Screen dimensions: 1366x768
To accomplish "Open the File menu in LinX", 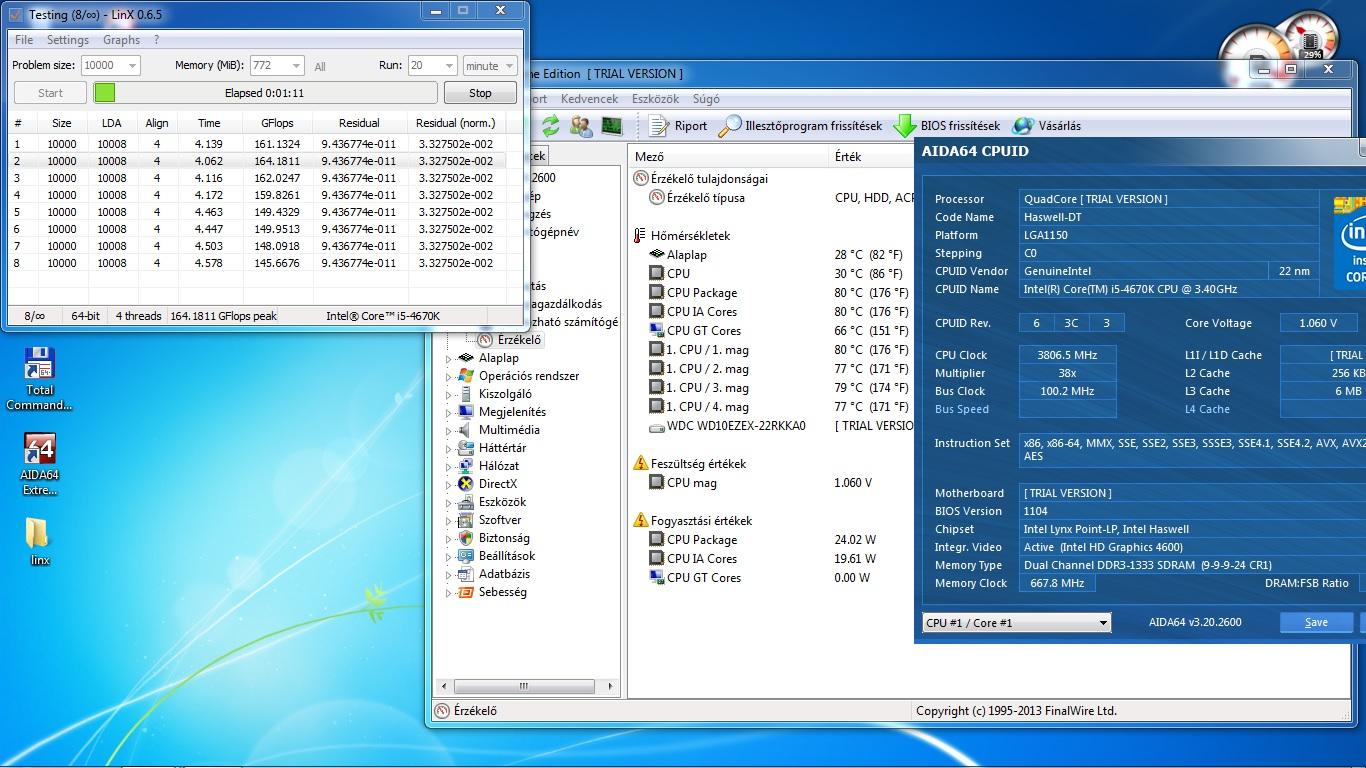I will pos(24,40).
